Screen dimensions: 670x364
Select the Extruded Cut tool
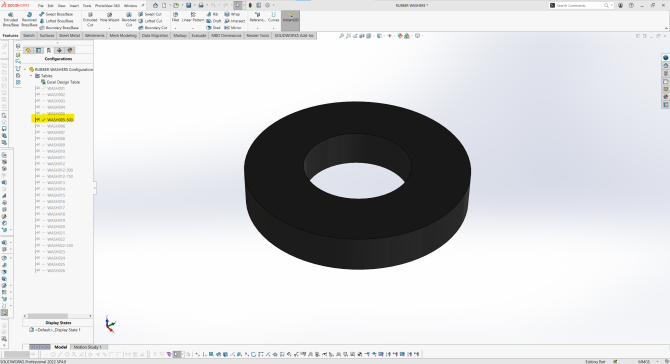click(90, 20)
